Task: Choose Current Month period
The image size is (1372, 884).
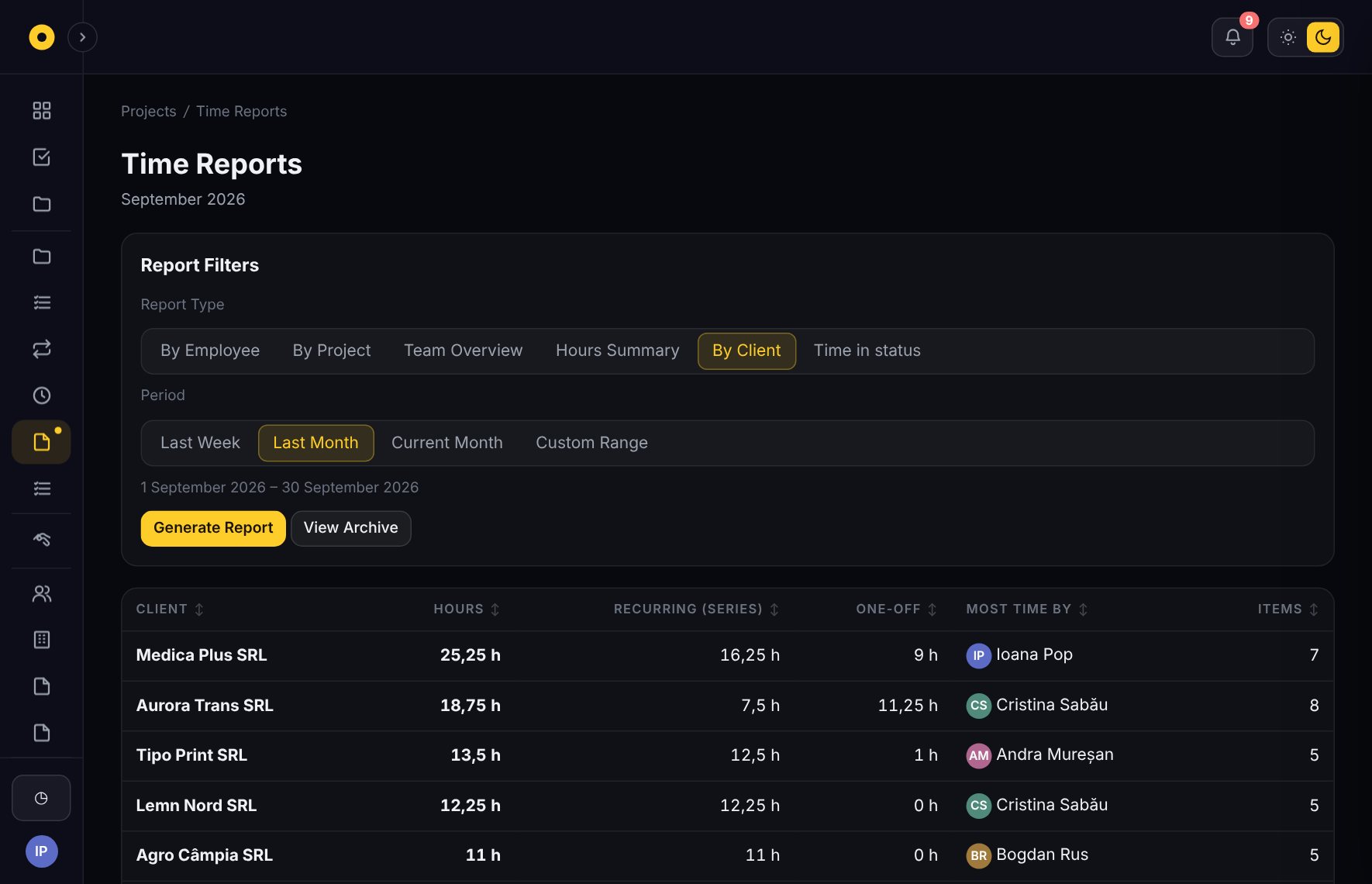Action: point(447,443)
